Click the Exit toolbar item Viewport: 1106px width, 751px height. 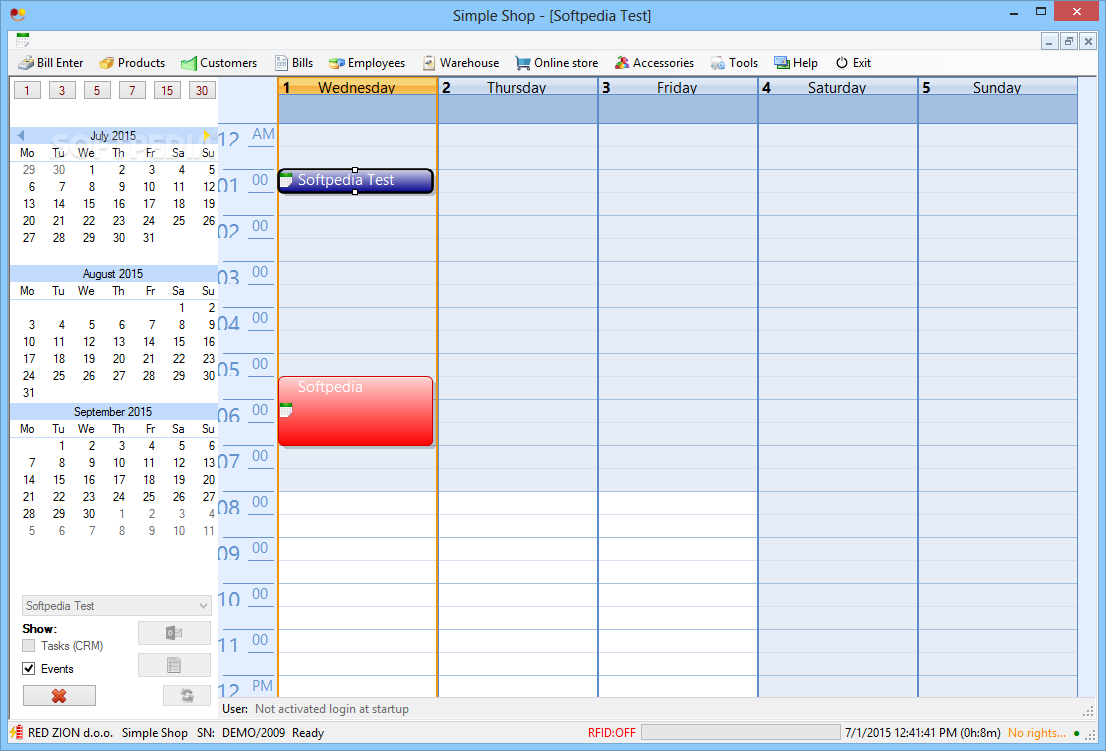853,63
